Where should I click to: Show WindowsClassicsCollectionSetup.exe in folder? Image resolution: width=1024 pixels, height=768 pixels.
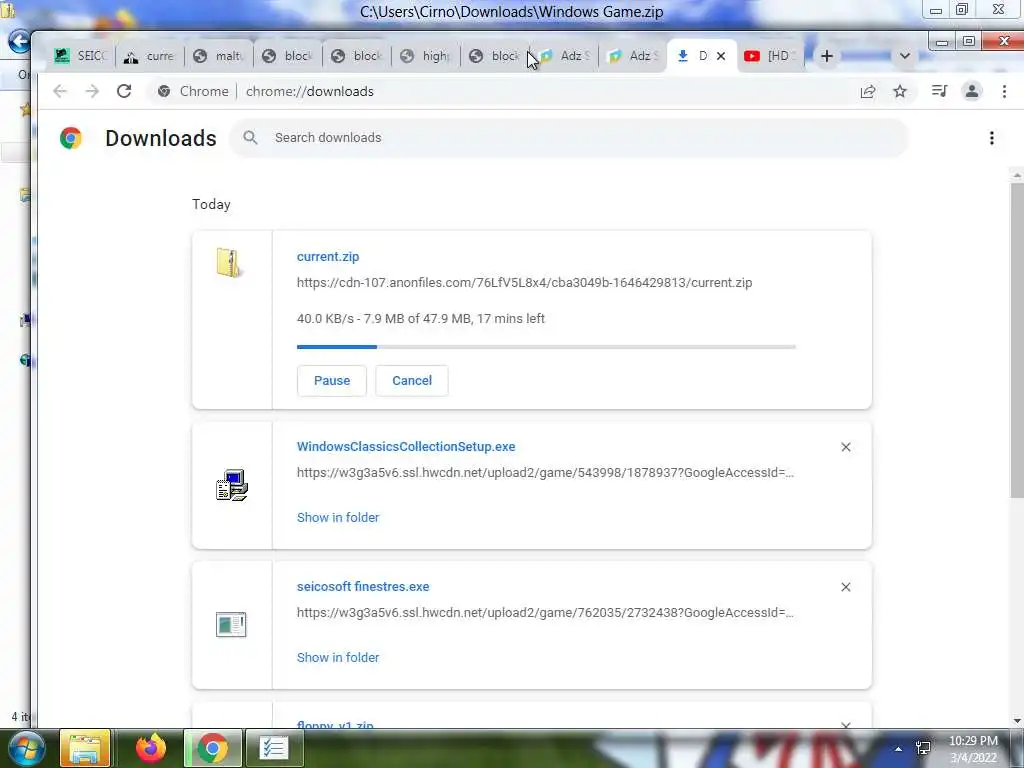click(338, 517)
